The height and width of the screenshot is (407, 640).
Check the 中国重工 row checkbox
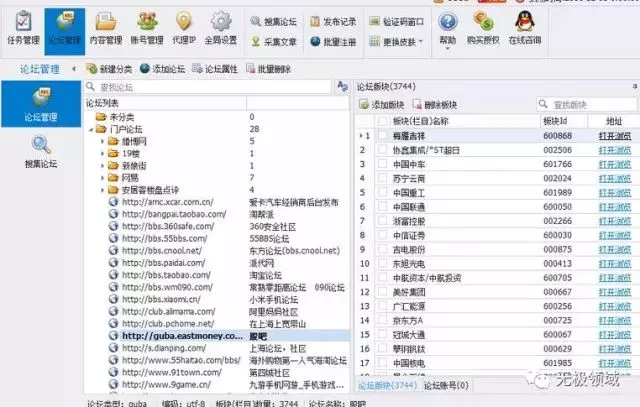[x=382, y=192]
